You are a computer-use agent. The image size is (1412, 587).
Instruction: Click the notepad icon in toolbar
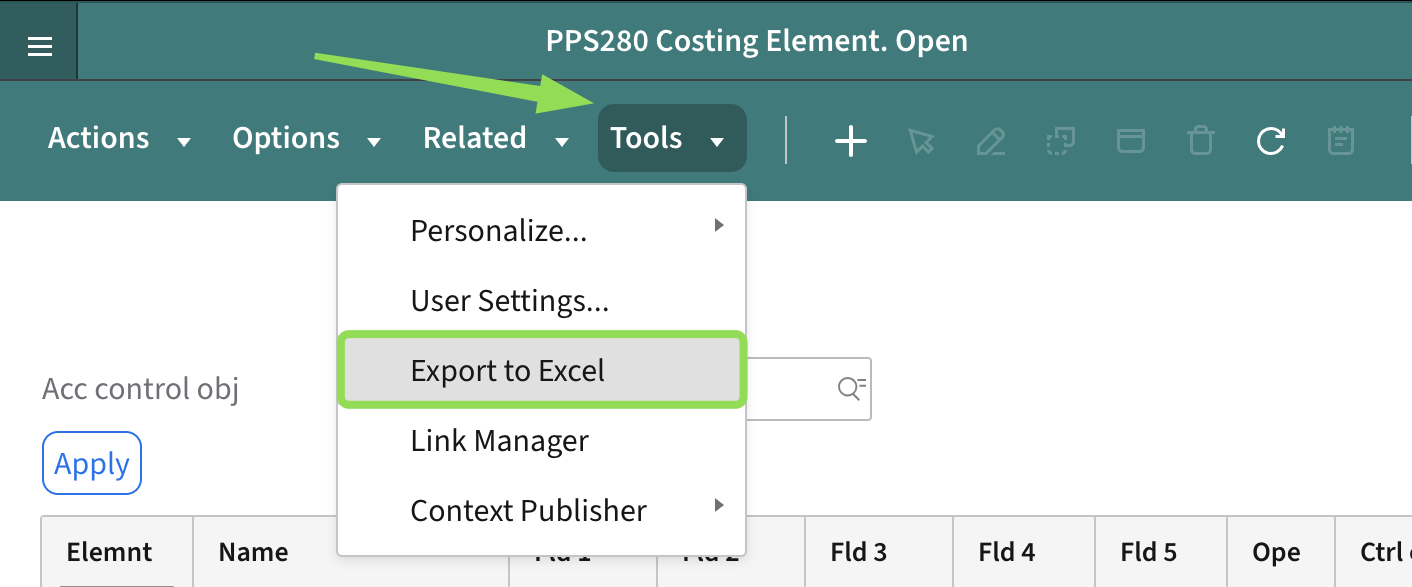coord(1340,141)
